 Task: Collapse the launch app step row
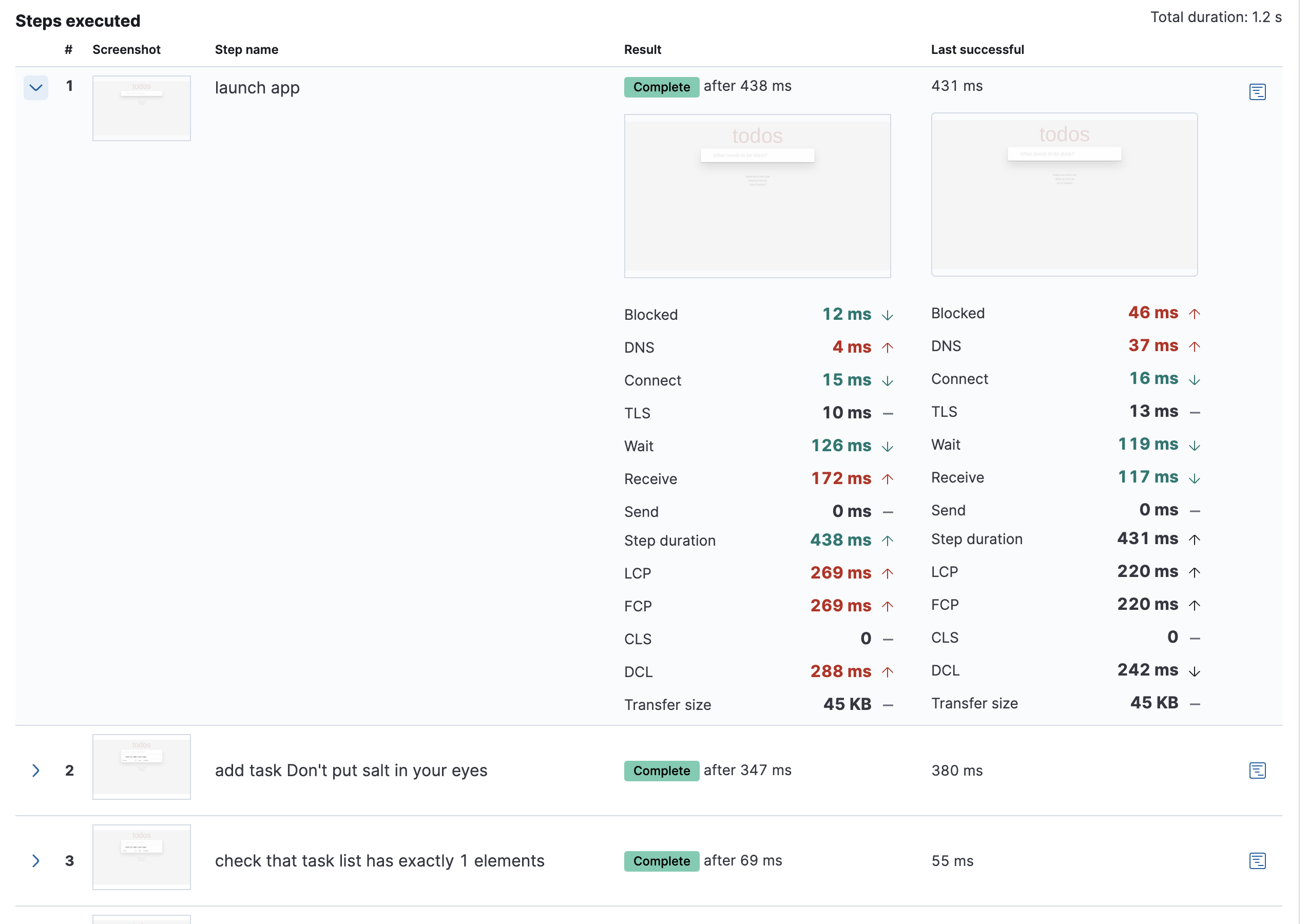36,88
